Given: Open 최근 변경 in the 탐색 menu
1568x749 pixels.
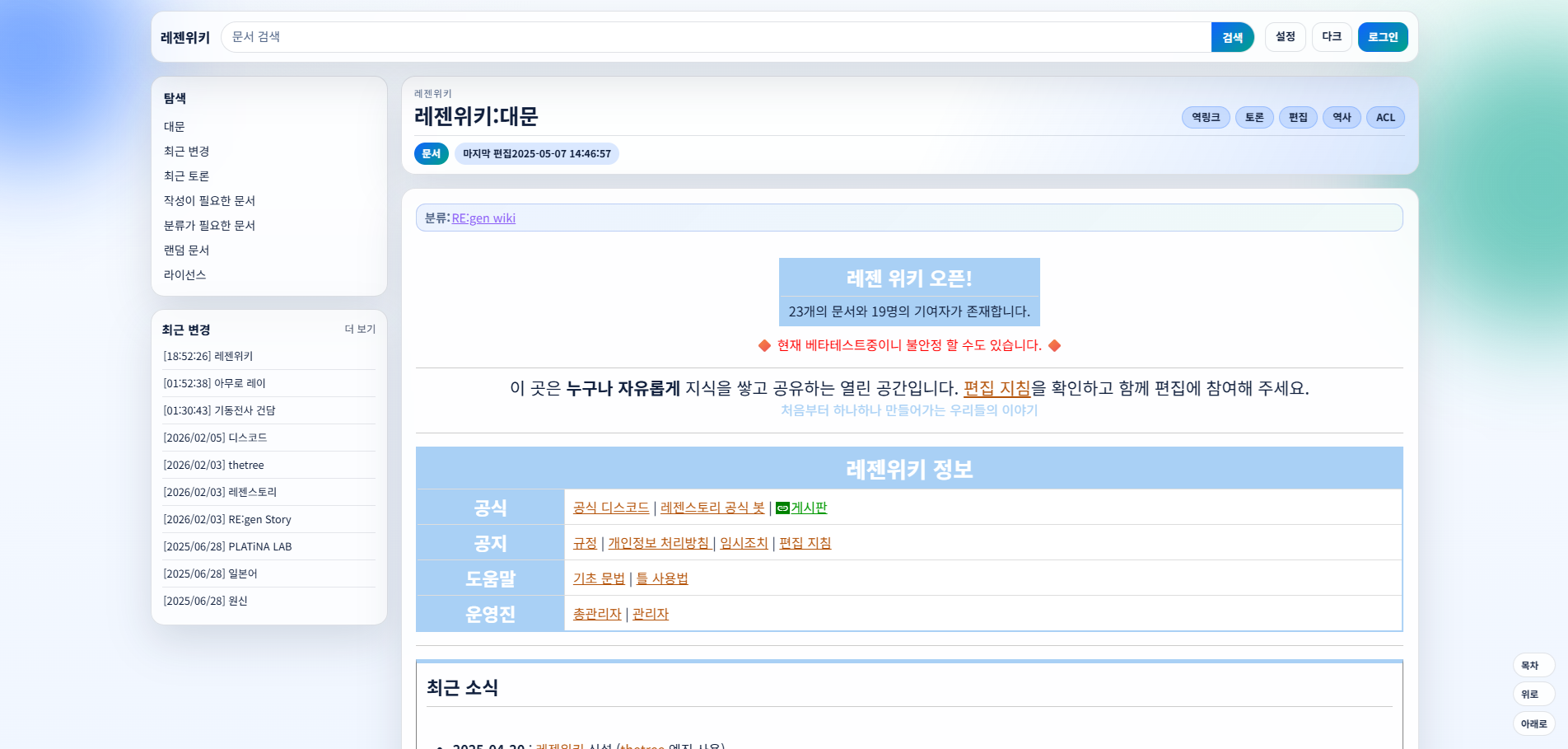Looking at the screenshot, I should click(x=187, y=152).
